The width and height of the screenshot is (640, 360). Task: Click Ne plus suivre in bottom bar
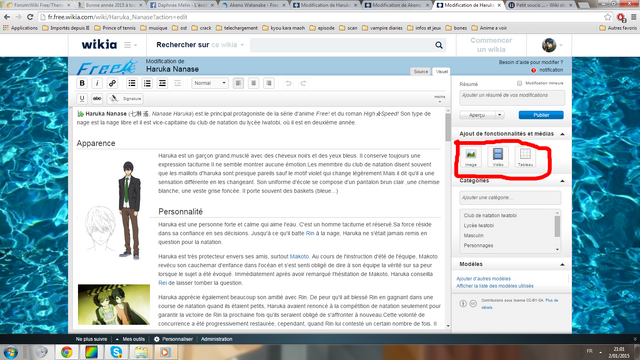click(91, 339)
